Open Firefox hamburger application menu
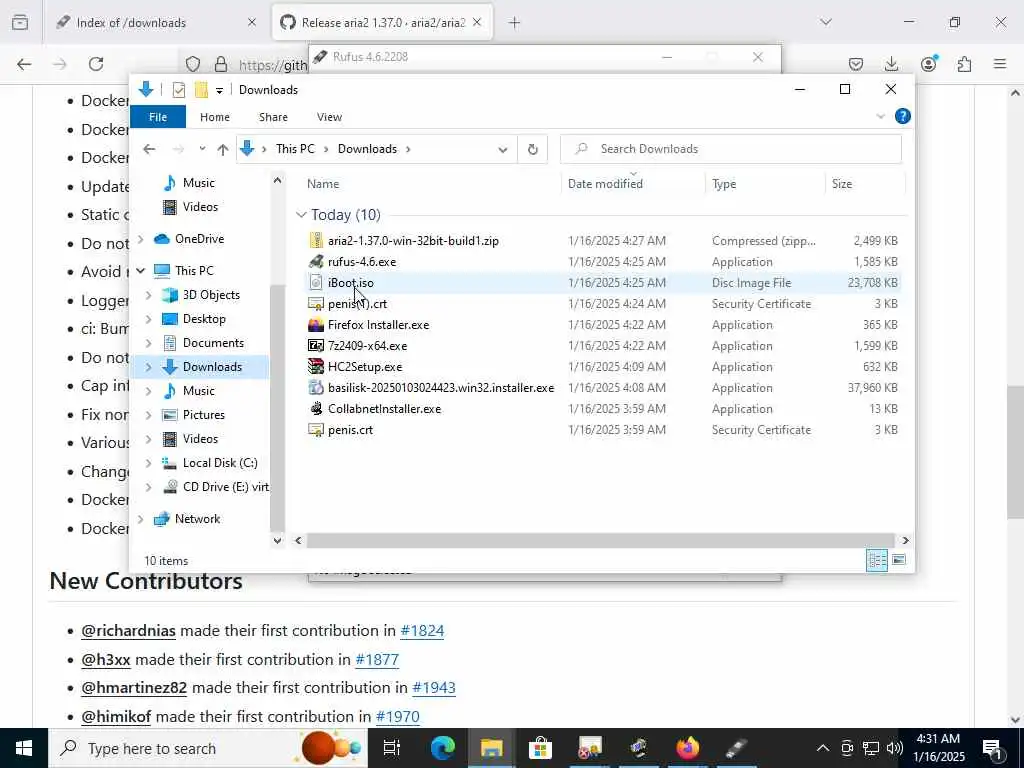This screenshot has height=768, width=1024. coord(1000,64)
